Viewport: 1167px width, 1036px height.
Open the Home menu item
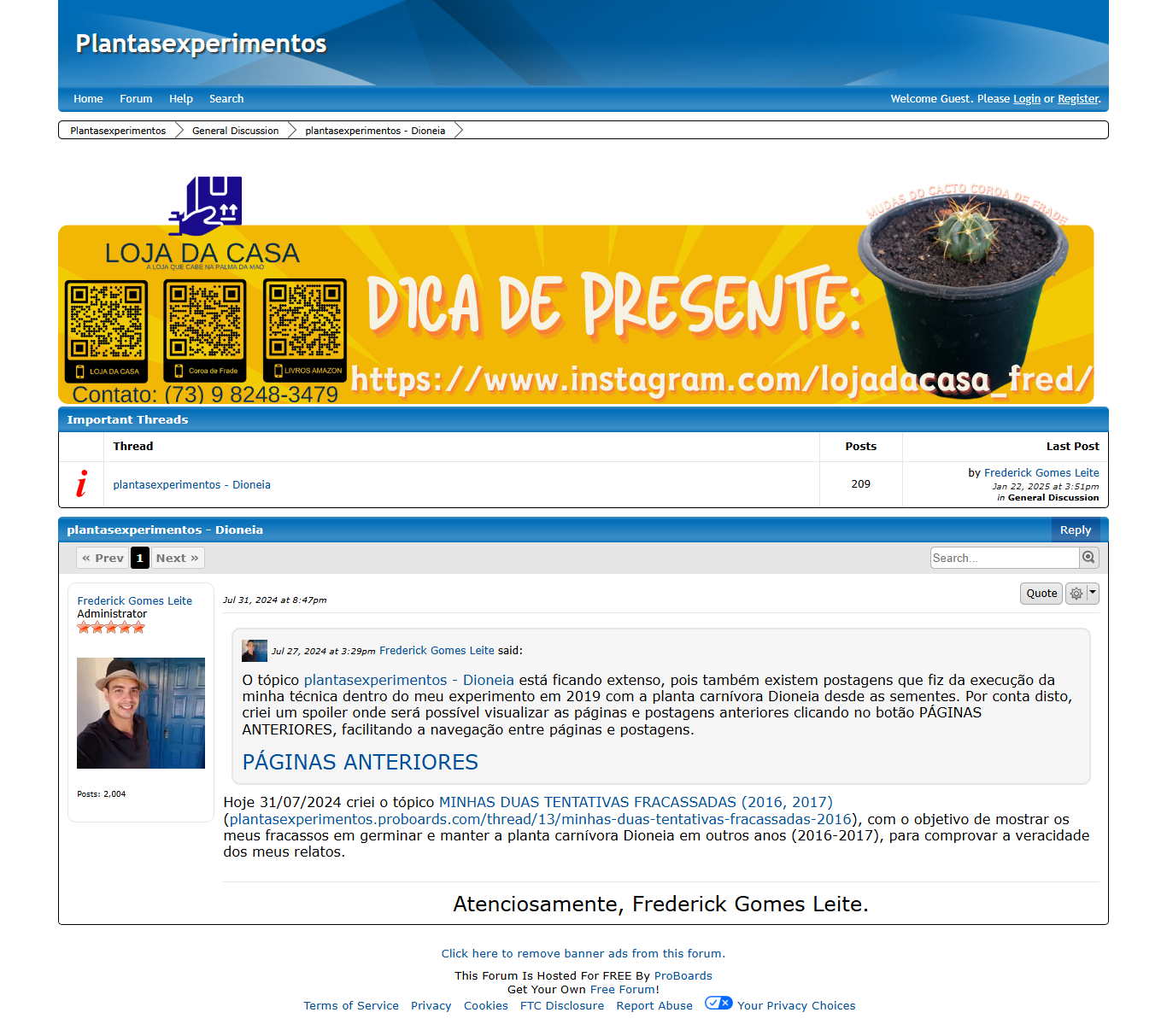(88, 99)
